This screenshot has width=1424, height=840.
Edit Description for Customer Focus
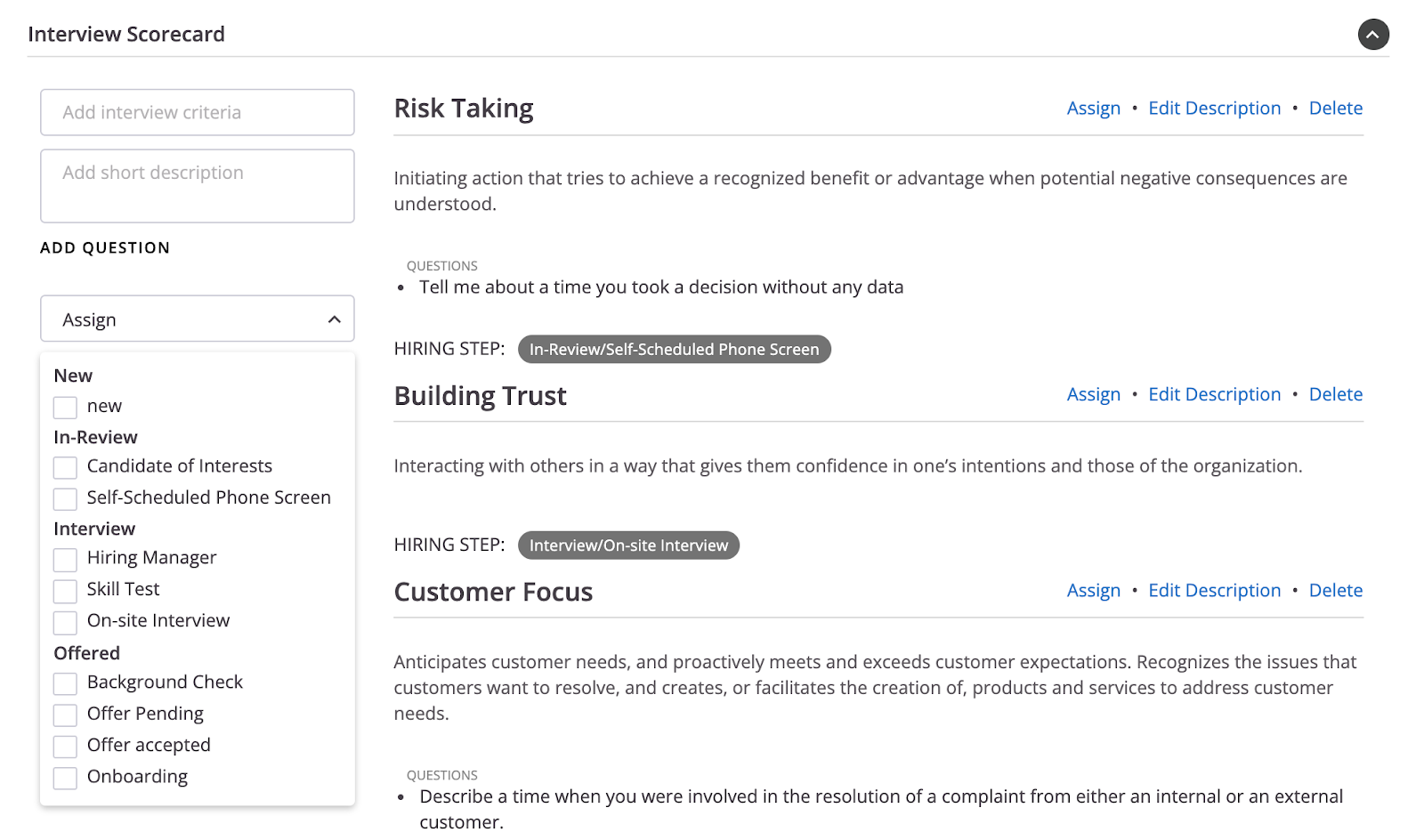(x=1214, y=591)
